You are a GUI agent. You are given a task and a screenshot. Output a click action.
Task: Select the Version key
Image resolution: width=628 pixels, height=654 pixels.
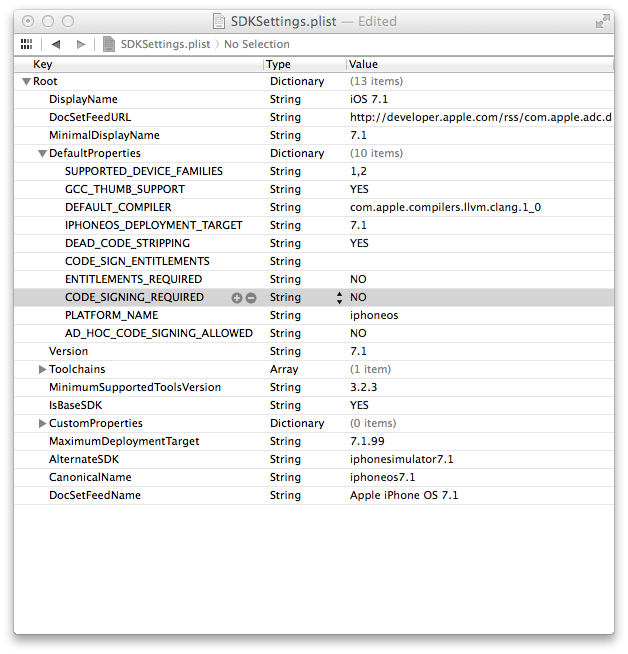pos(68,351)
